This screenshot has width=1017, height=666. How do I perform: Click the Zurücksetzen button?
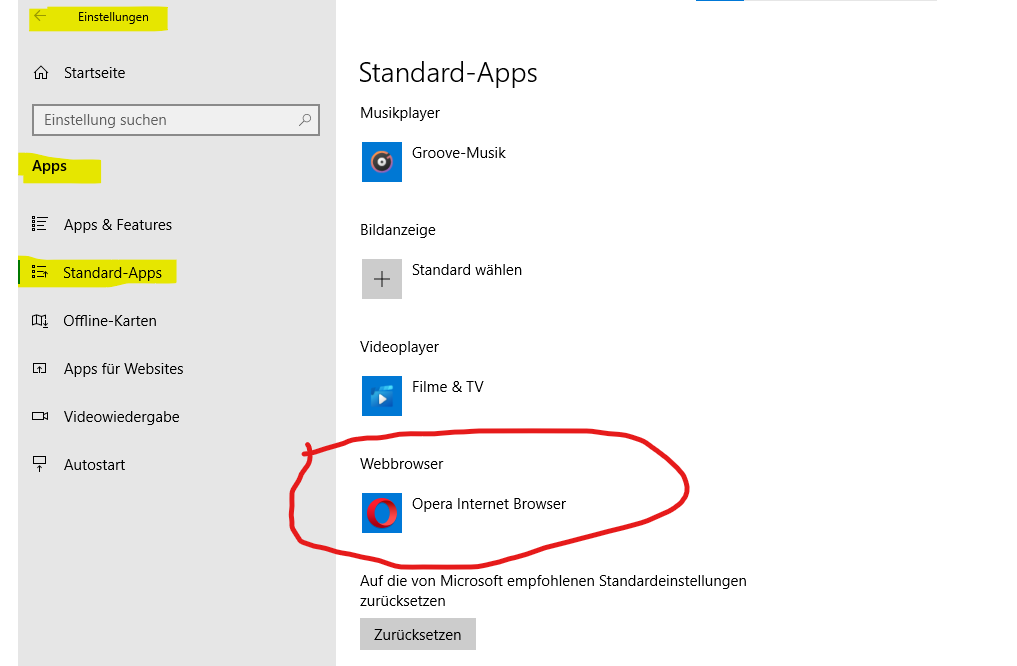(x=418, y=634)
